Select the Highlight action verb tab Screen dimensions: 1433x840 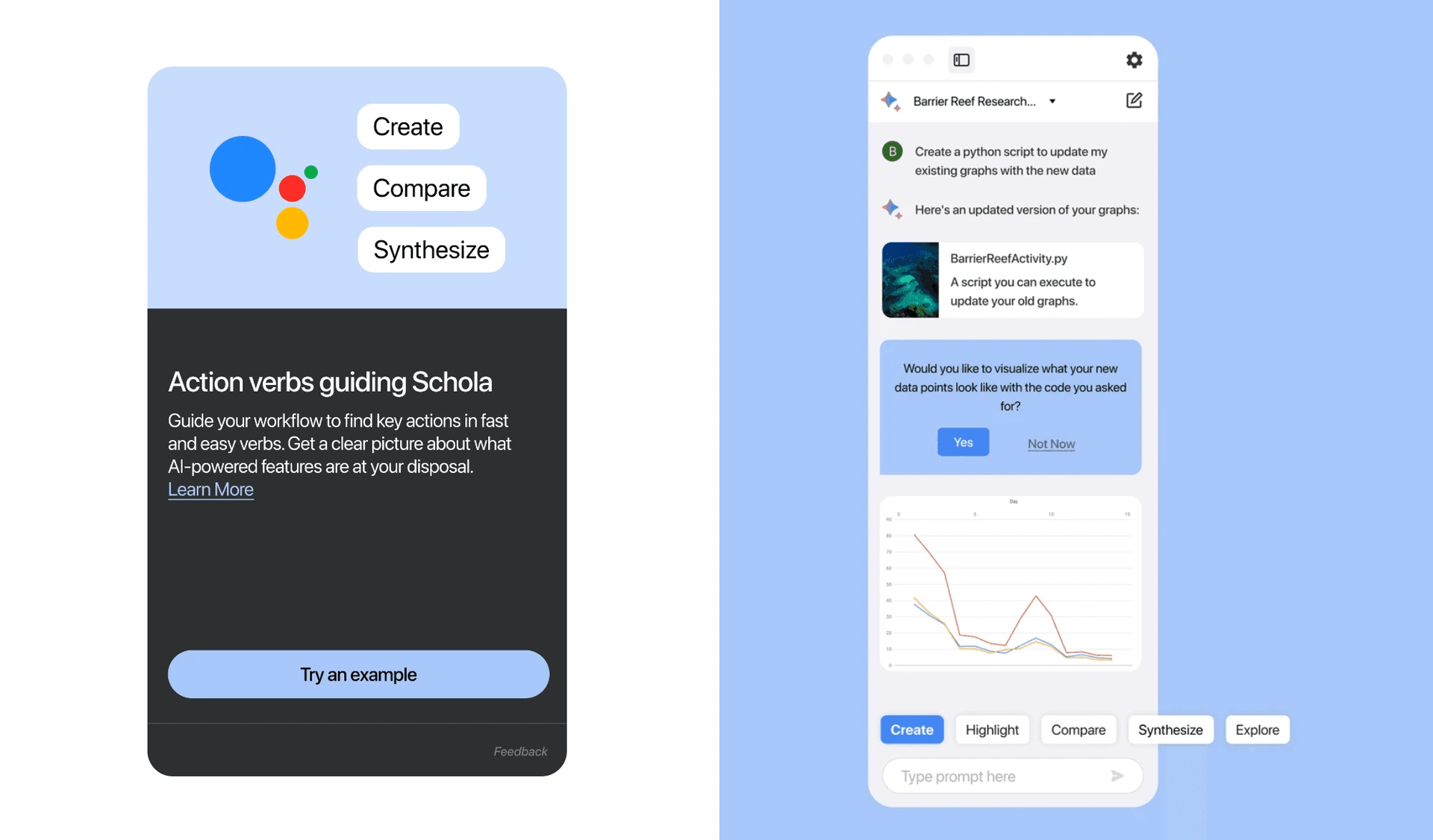pyautogui.click(x=992, y=729)
